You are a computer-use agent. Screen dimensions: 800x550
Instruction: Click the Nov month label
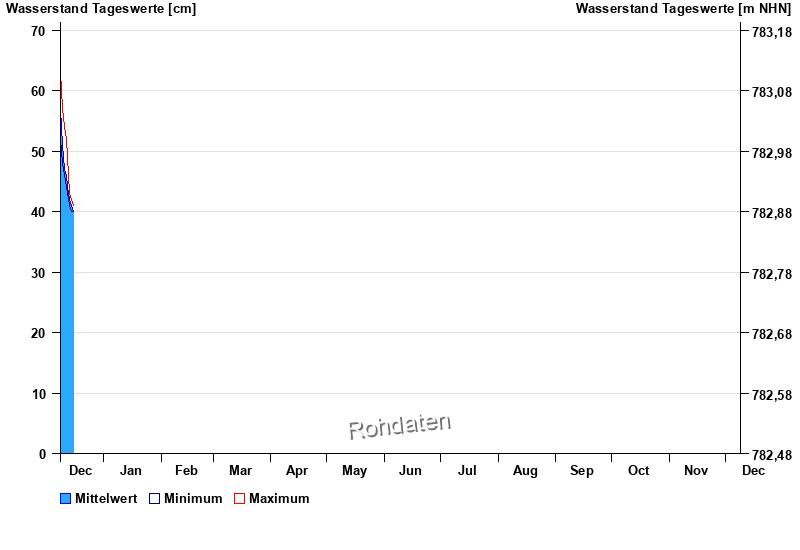pyautogui.click(x=696, y=471)
